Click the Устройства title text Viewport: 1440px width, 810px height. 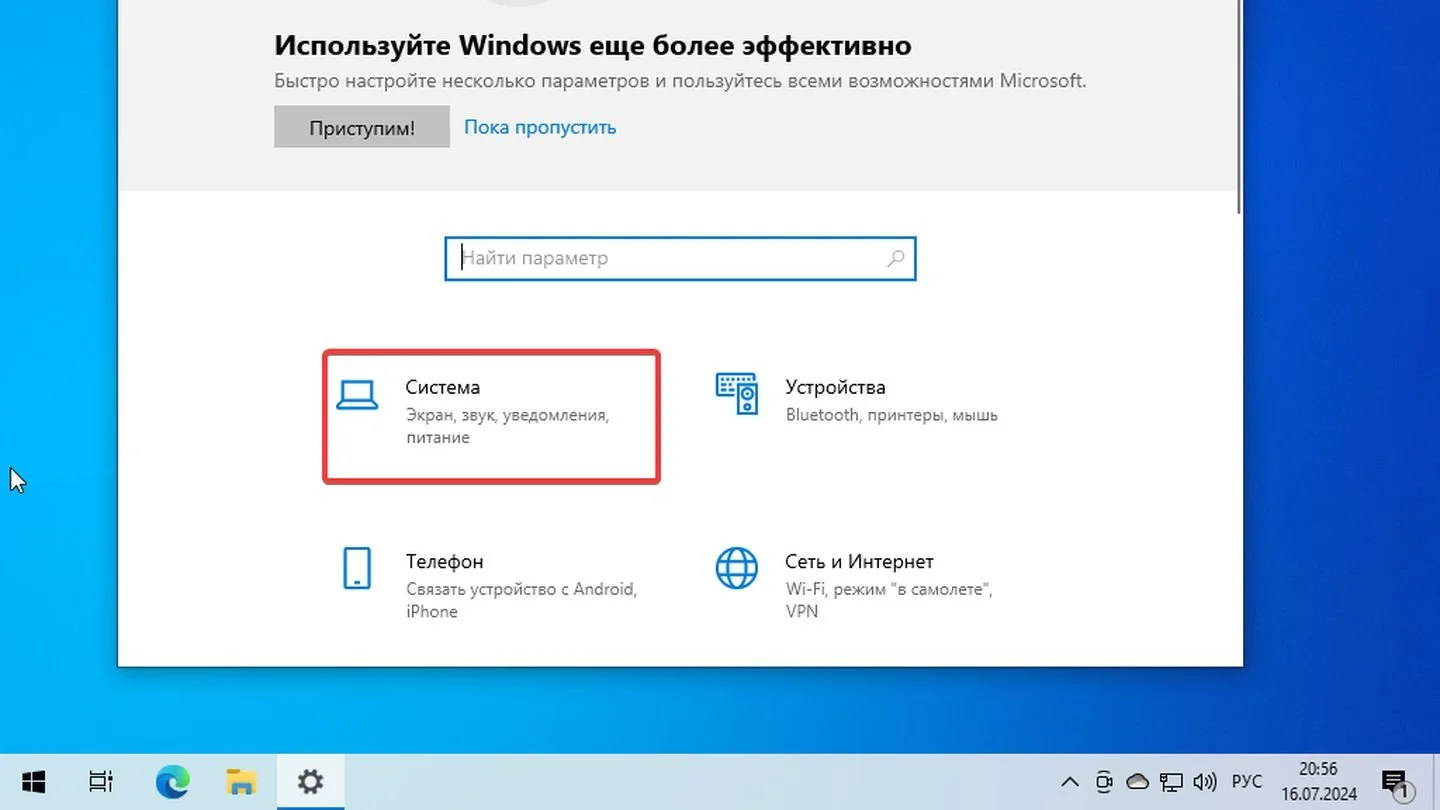[x=835, y=387]
